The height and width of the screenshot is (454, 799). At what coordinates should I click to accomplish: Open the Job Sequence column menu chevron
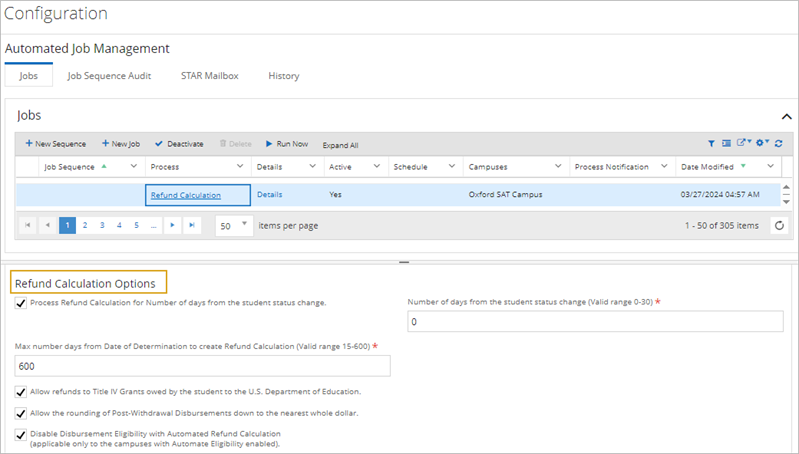(x=134, y=166)
